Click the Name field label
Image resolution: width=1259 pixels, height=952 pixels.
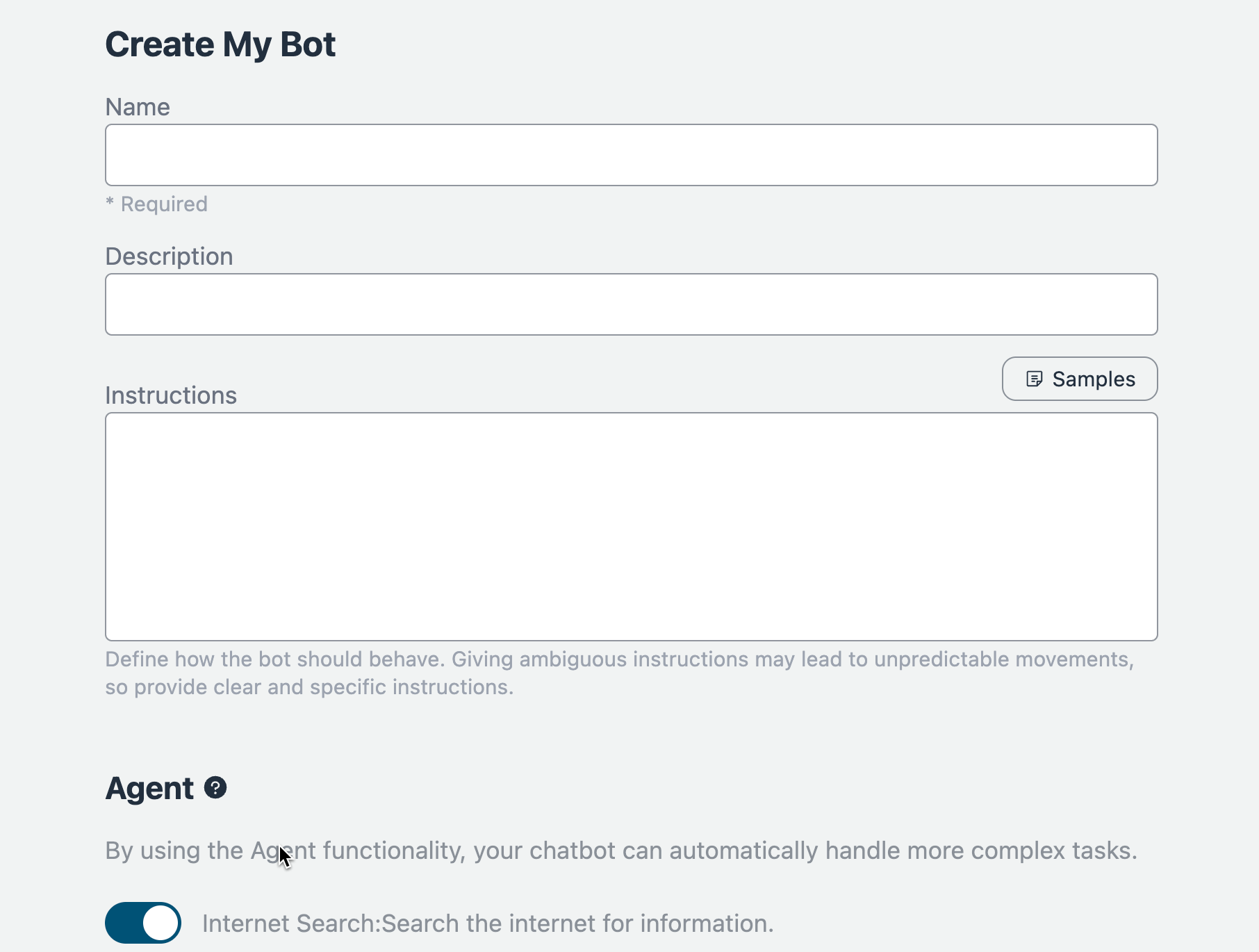pyautogui.click(x=138, y=107)
